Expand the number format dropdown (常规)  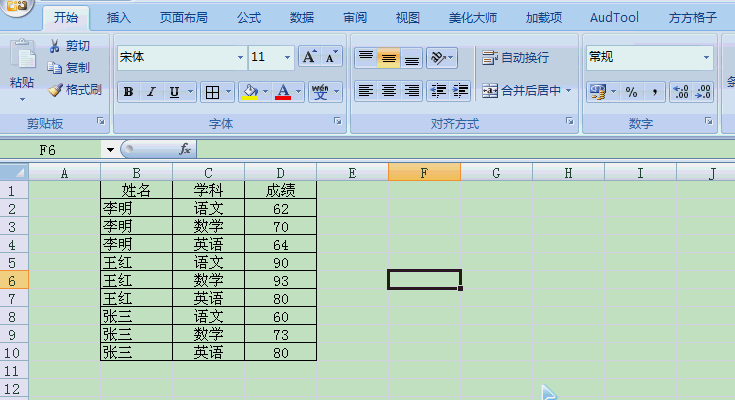706,57
